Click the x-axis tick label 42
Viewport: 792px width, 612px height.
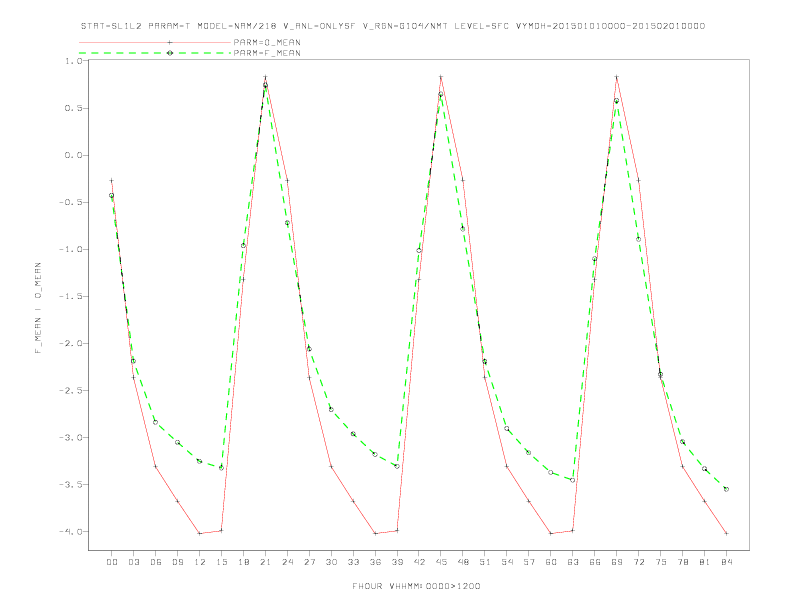[419, 562]
